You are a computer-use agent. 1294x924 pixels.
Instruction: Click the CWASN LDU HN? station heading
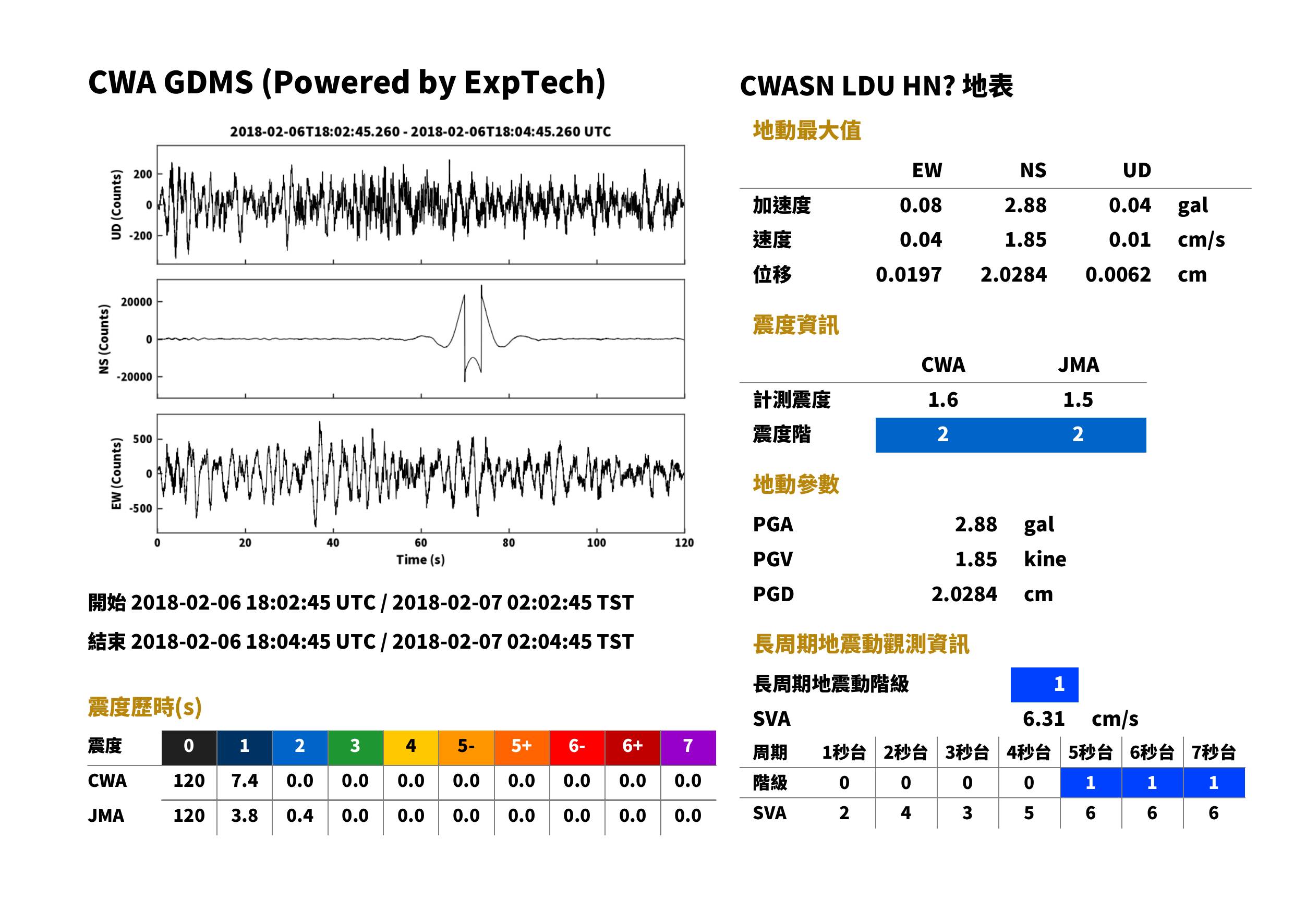(x=876, y=86)
